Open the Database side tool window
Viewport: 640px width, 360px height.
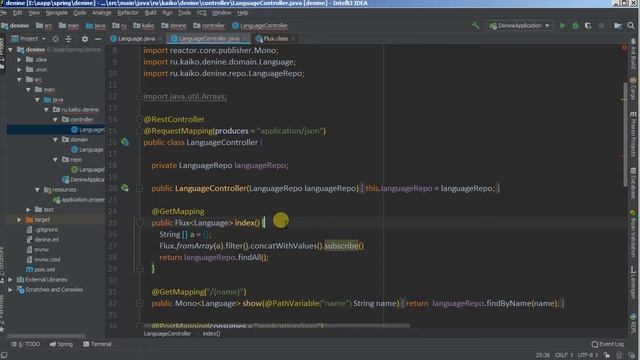tap(633, 182)
